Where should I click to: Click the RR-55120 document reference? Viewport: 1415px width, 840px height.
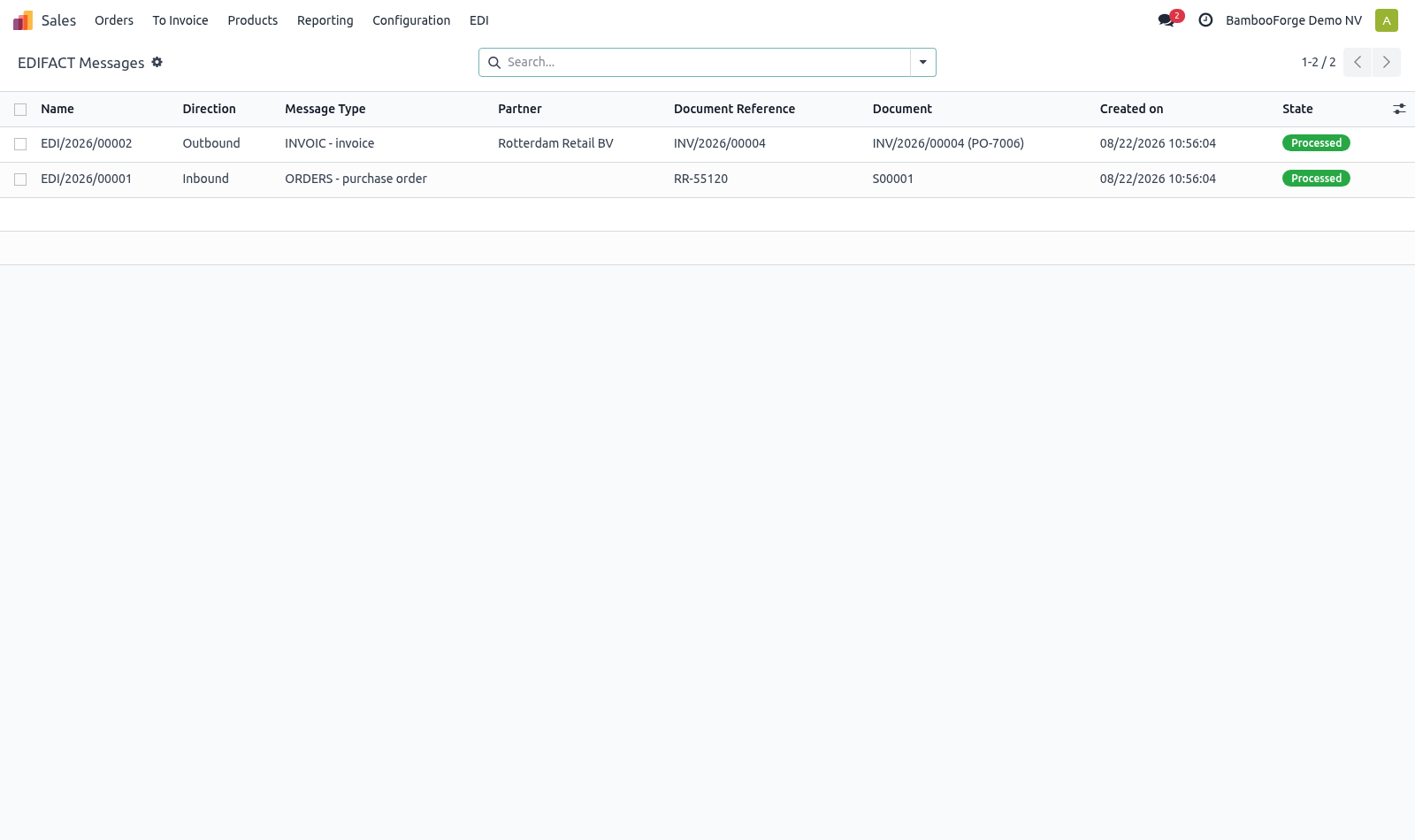tap(701, 179)
